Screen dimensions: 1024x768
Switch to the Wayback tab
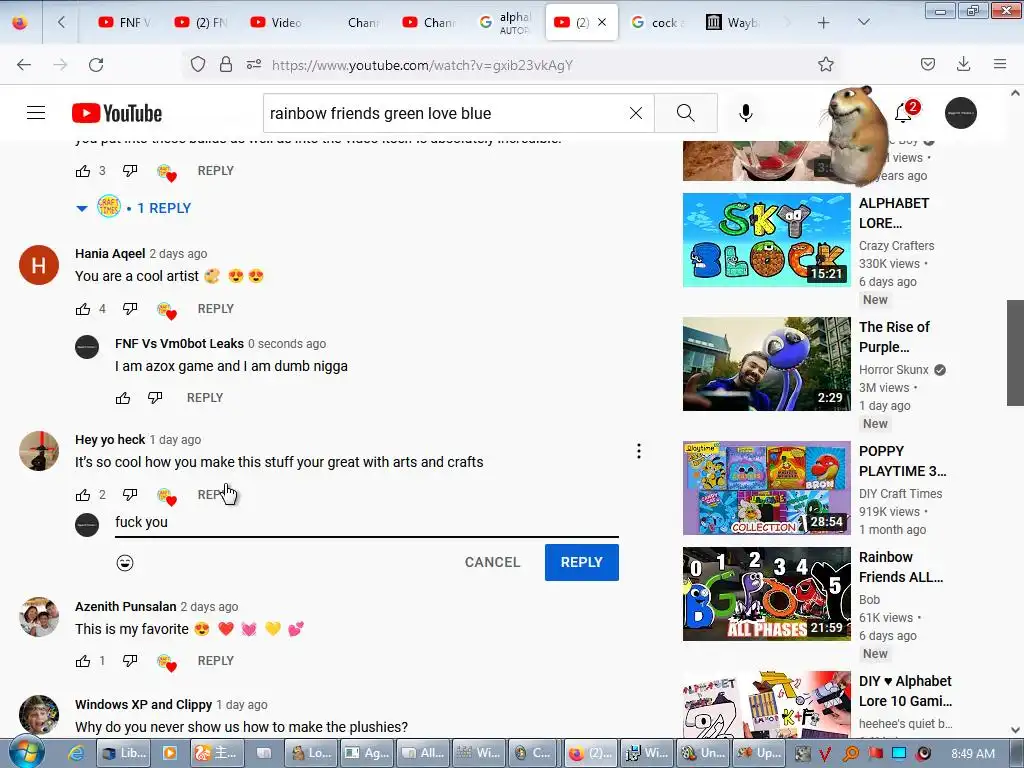733,22
